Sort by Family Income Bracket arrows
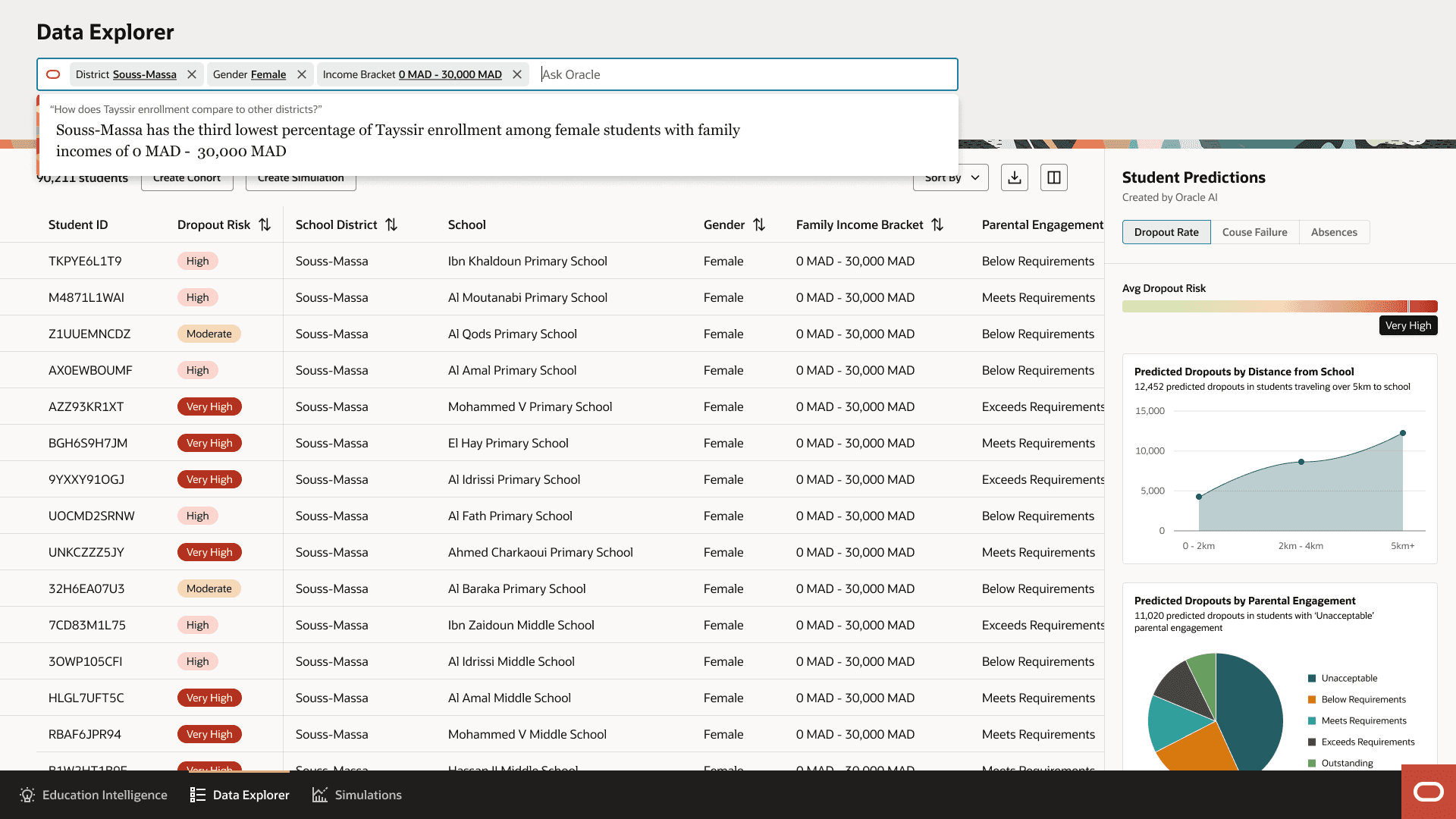 point(937,224)
